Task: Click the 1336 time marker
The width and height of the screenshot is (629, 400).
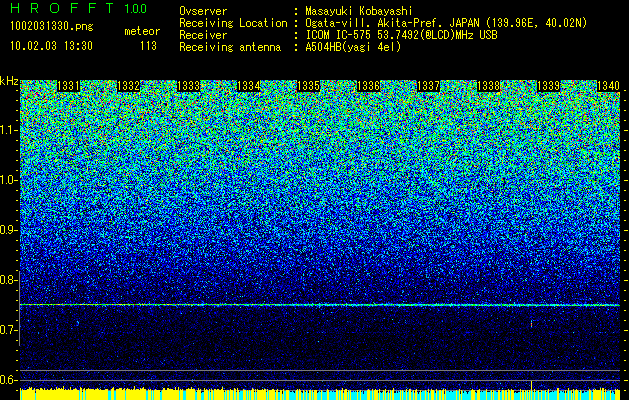Action: pos(368,86)
